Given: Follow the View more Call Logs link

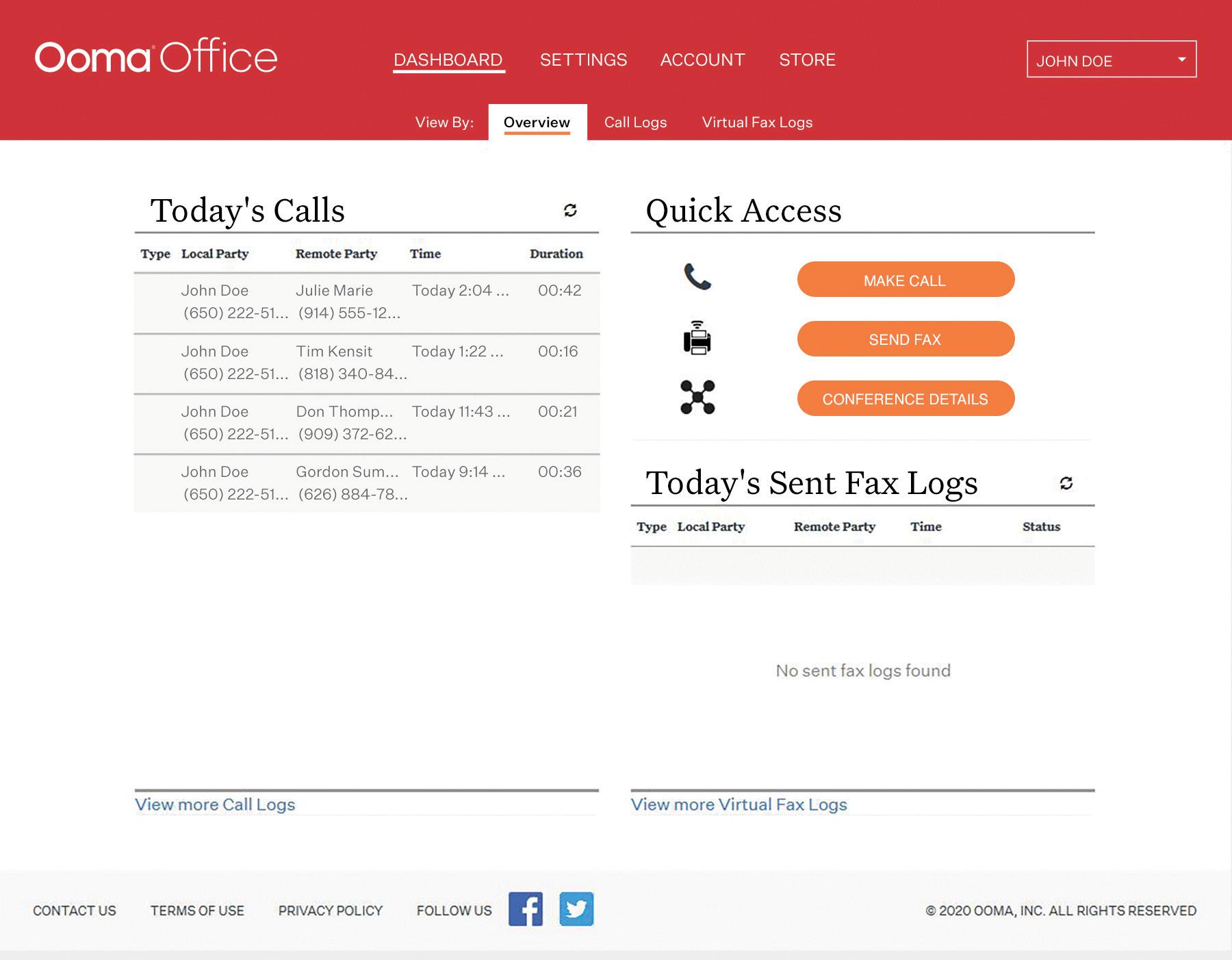Looking at the screenshot, I should (x=215, y=805).
